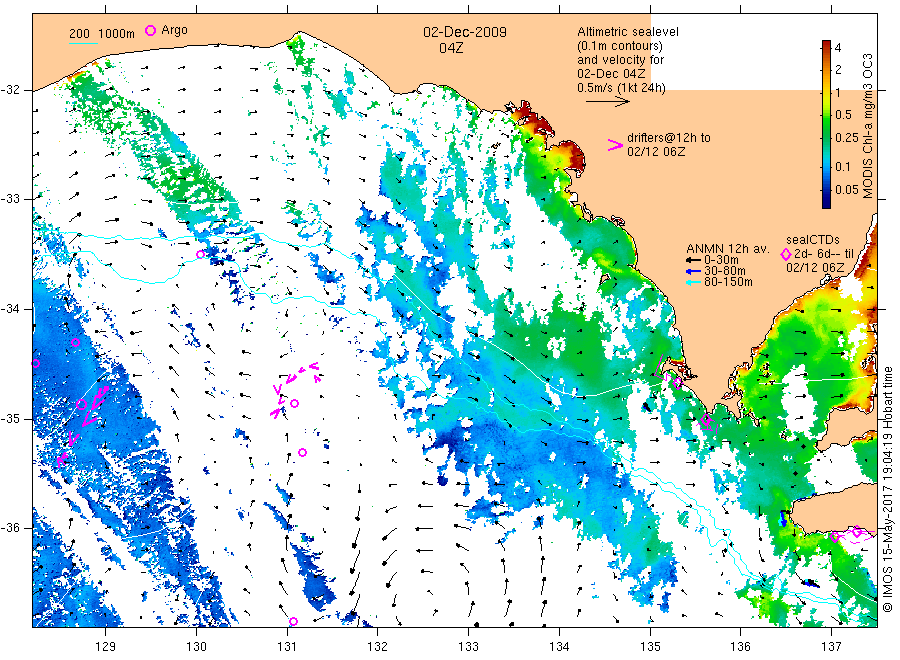Click the '04Z' time label under the date

point(451,48)
